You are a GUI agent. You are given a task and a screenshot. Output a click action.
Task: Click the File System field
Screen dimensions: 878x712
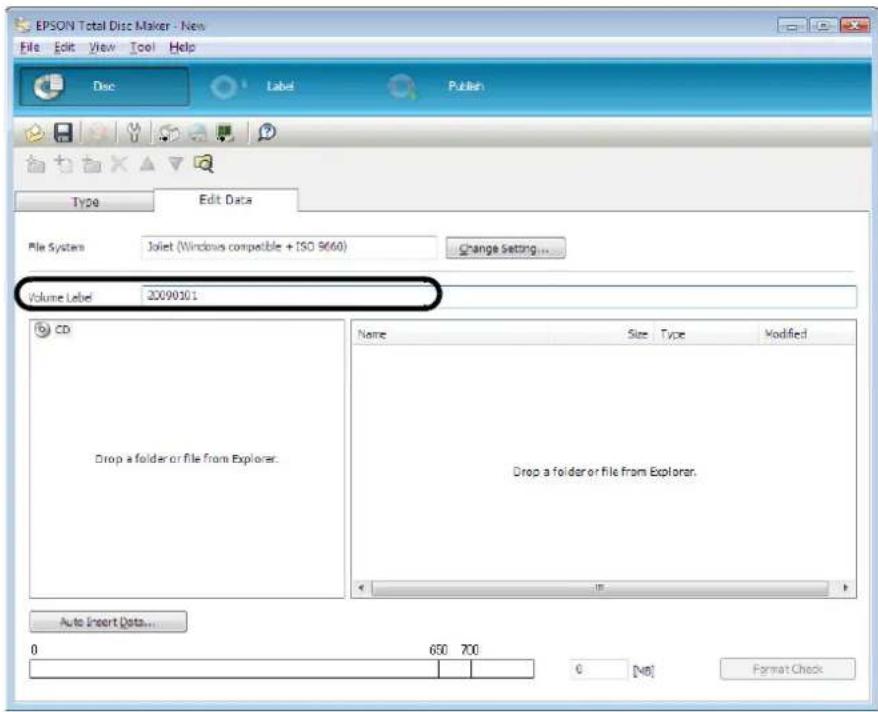point(289,247)
